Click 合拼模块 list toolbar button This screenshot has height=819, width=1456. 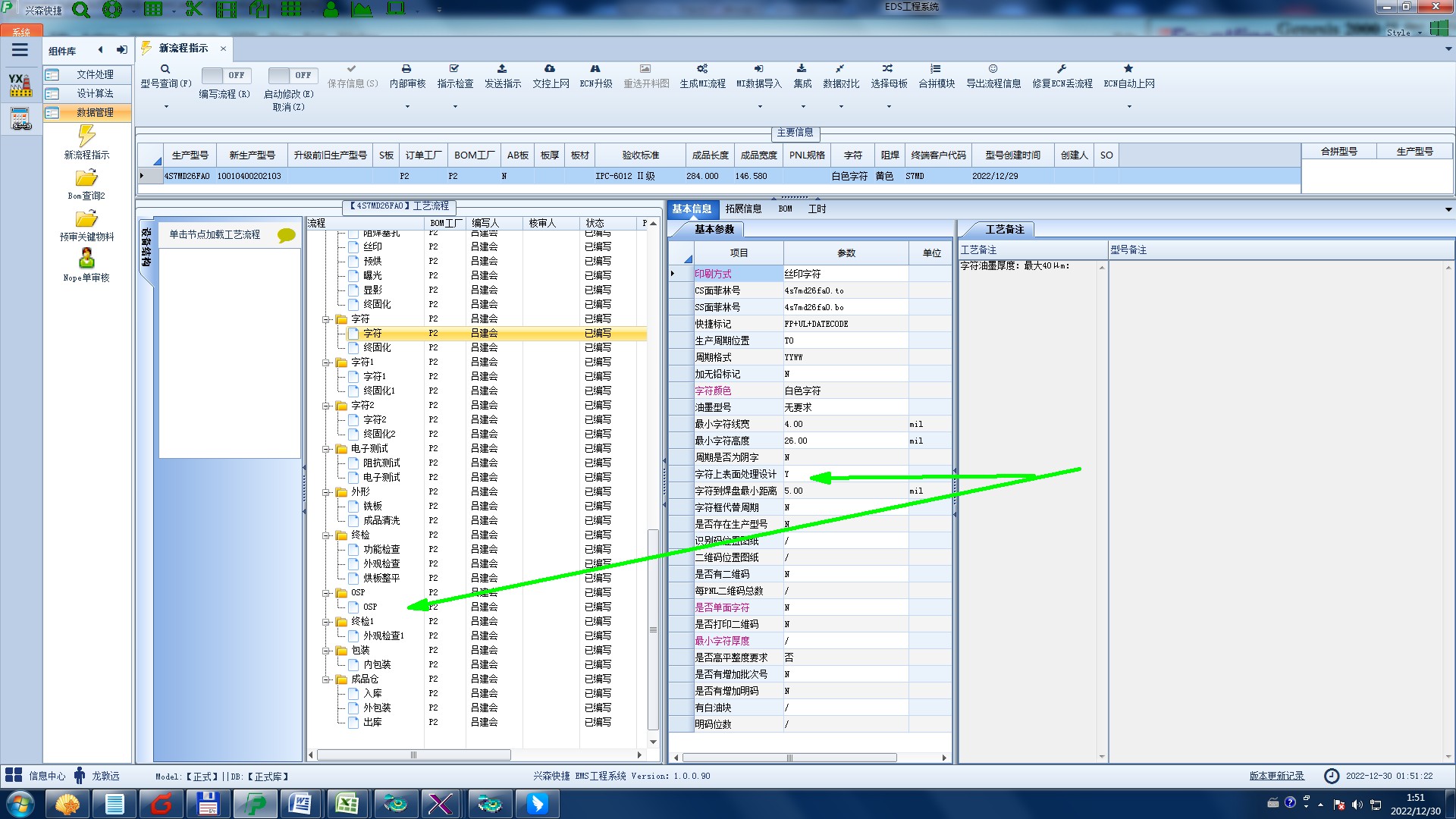(937, 76)
